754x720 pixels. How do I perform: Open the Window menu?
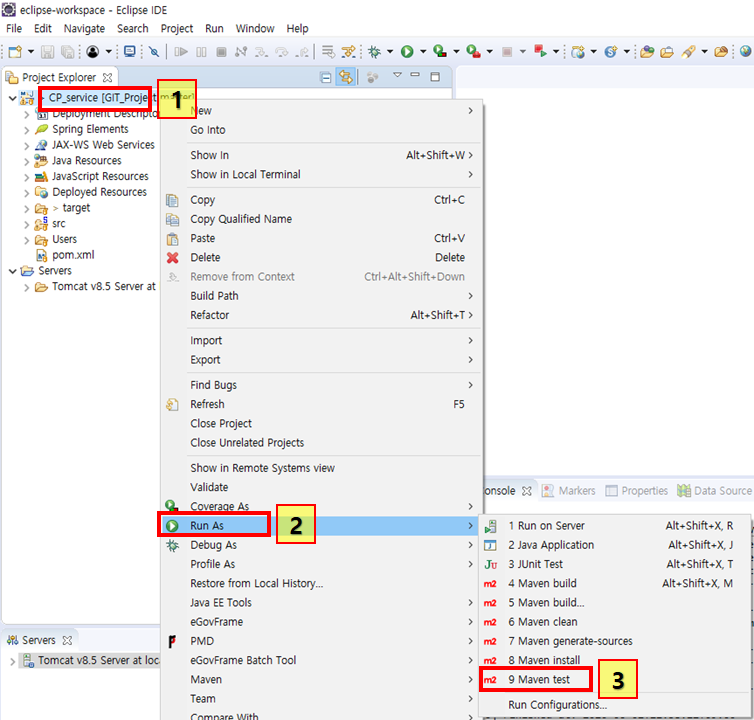pos(255,29)
